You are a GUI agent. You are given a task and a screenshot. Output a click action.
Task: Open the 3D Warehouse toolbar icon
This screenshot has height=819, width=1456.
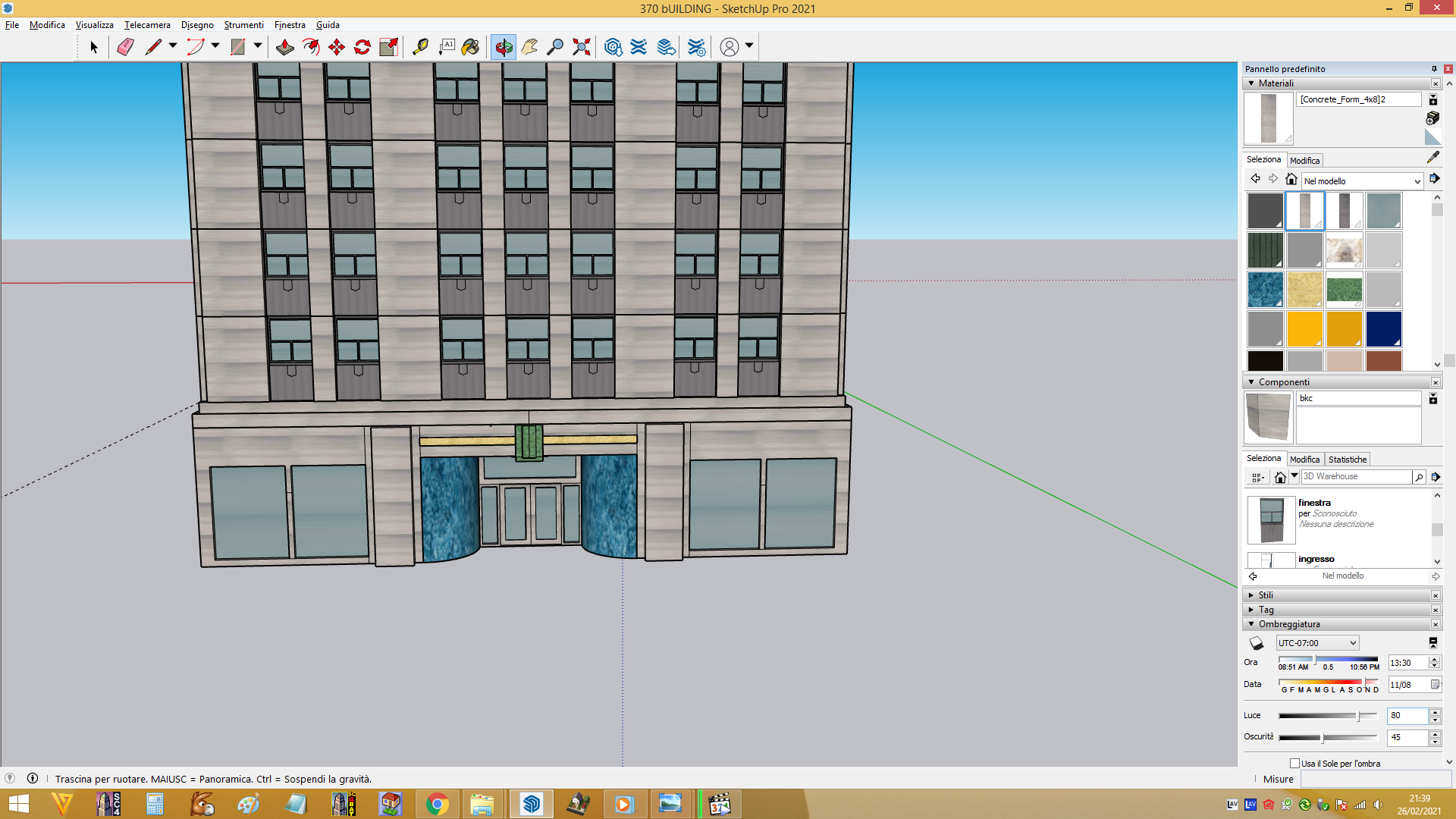coord(613,47)
